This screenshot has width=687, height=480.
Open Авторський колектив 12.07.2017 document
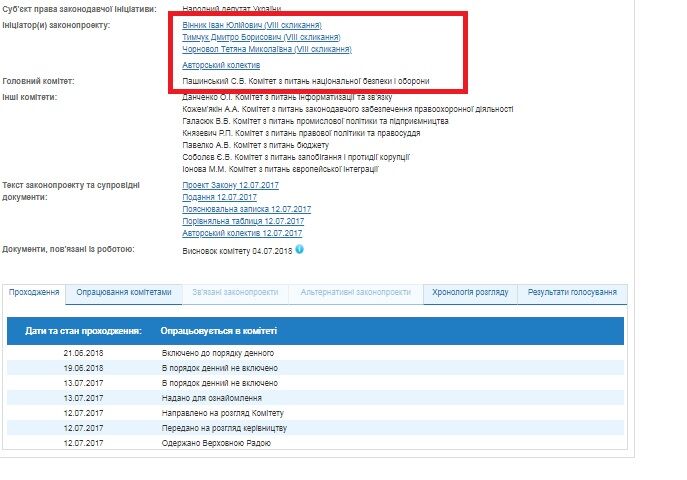point(242,233)
